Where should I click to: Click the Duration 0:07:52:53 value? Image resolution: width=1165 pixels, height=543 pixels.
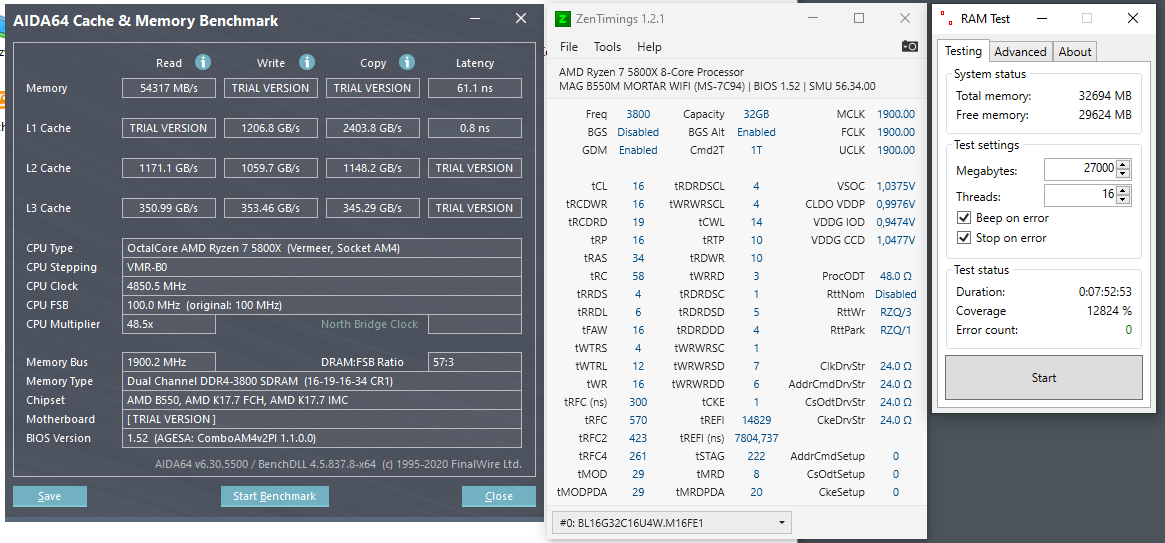coord(1105,292)
